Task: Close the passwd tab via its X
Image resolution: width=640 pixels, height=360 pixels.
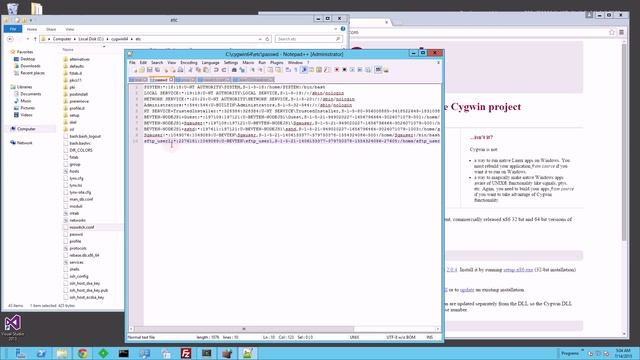Action: (x=171, y=80)
